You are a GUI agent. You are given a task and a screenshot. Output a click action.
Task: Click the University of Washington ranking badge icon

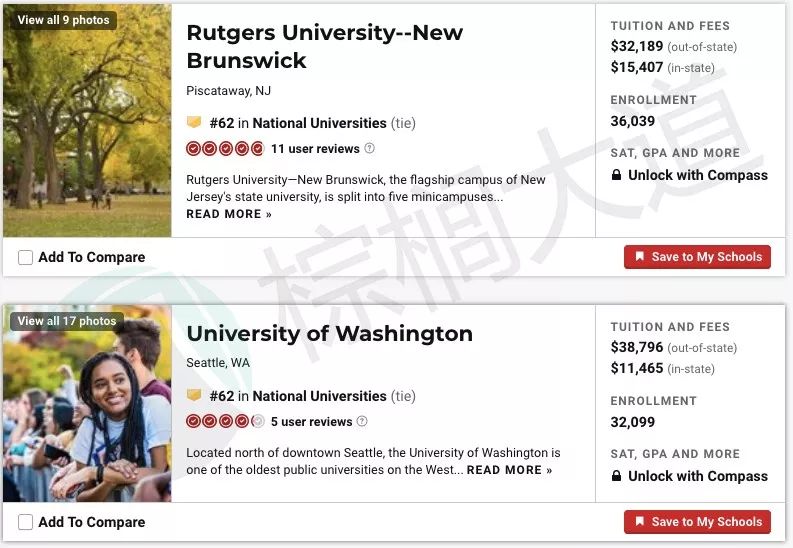tap(194, 395)
